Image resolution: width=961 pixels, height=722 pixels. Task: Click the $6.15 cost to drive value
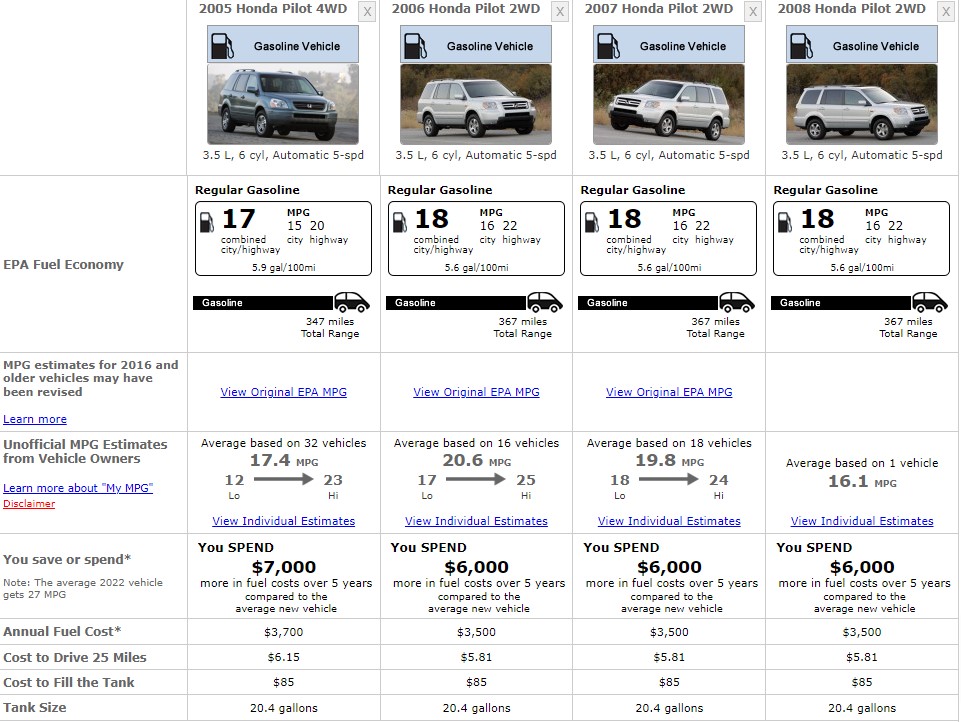(x=284, y=657)
